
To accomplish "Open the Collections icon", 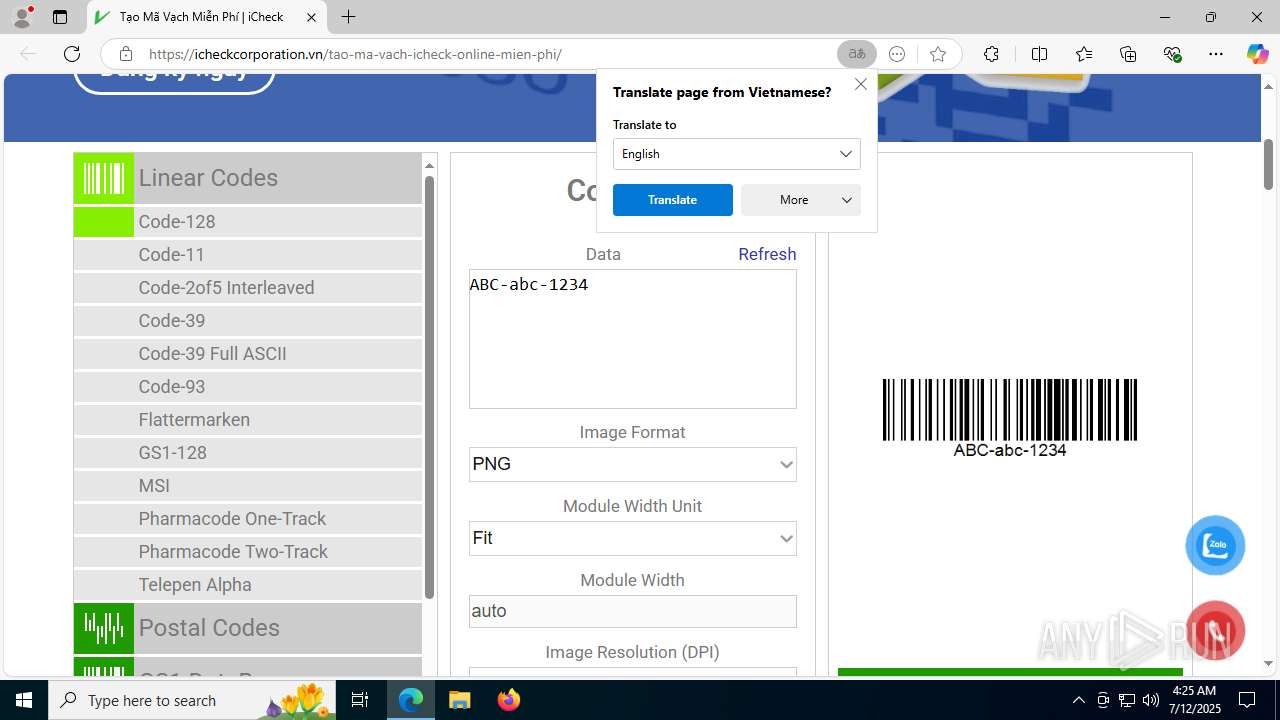I will click(1128, 54).
